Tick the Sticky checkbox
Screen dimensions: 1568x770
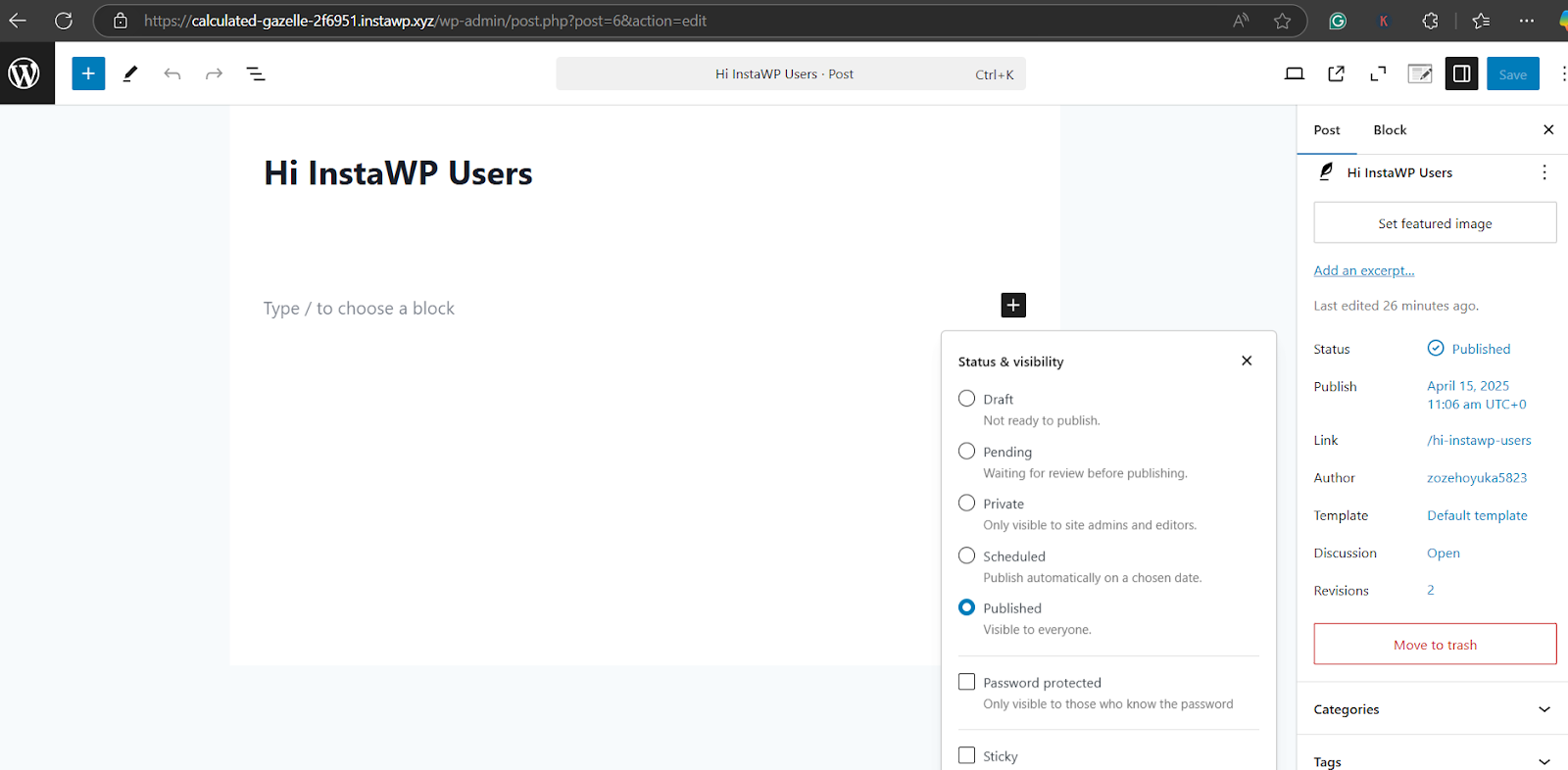click(966, 755)
